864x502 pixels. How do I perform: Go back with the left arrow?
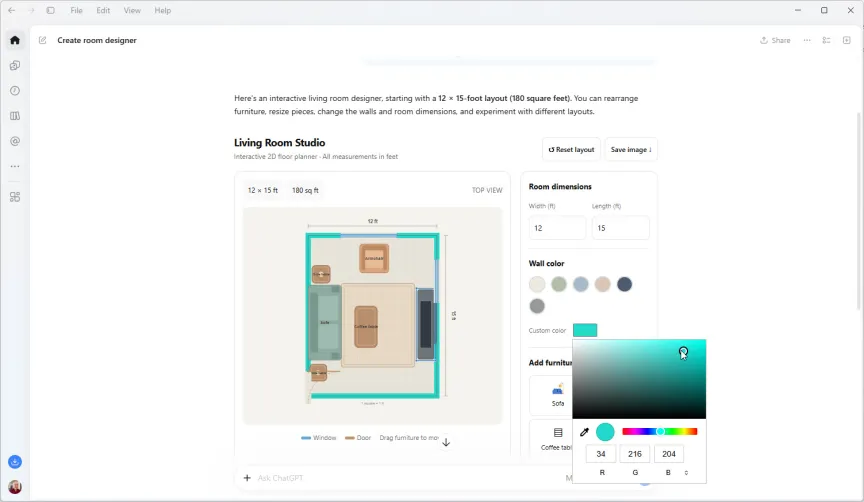(x=12, y=10)
